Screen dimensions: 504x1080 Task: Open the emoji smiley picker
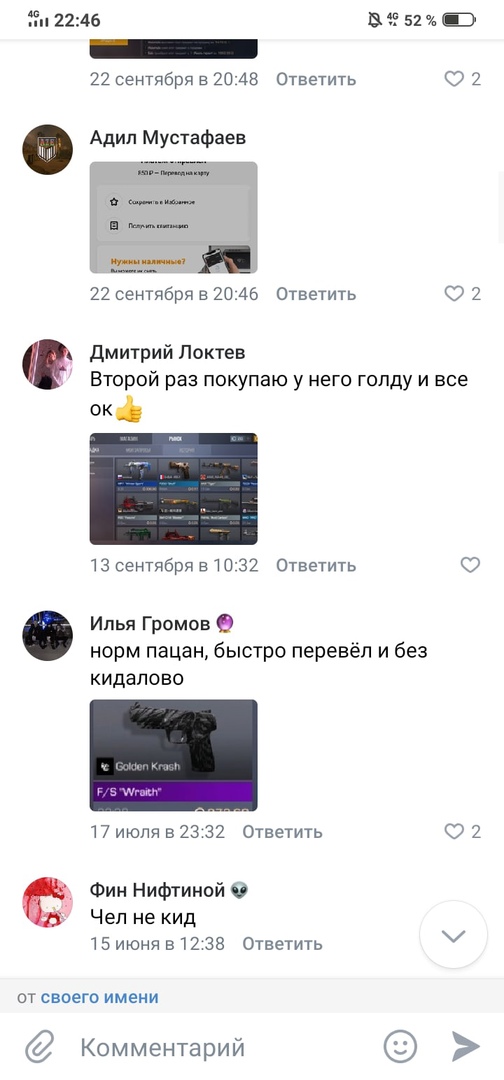point(400,1047)
